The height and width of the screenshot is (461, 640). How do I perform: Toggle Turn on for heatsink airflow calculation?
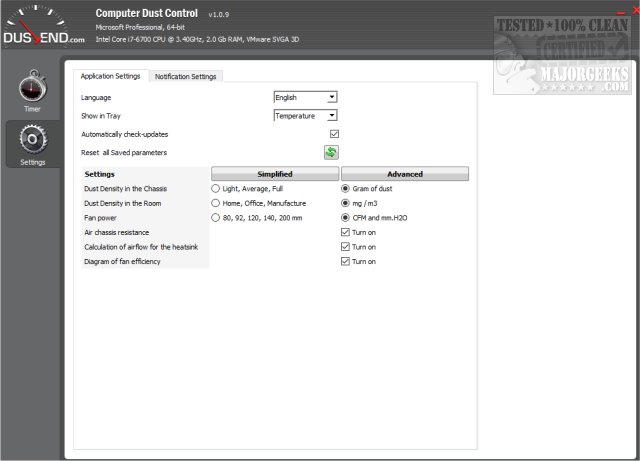[345, 247]
